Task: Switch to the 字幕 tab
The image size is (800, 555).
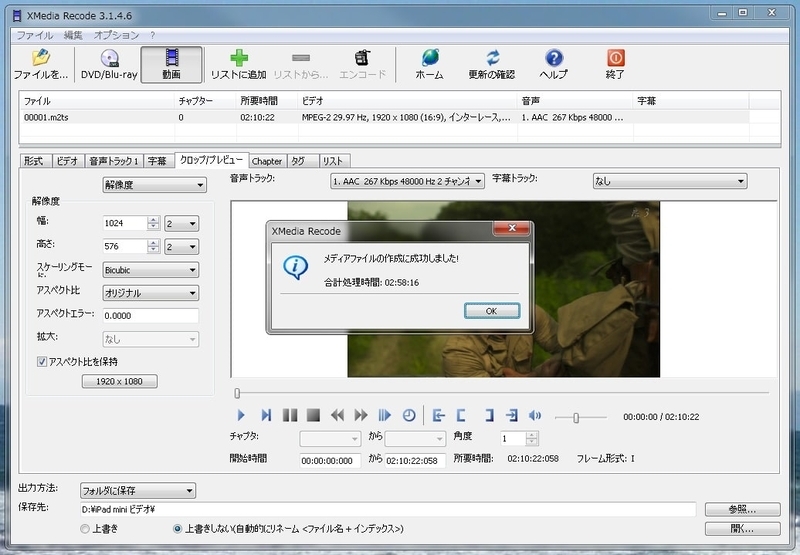Action: click(157, 161)
